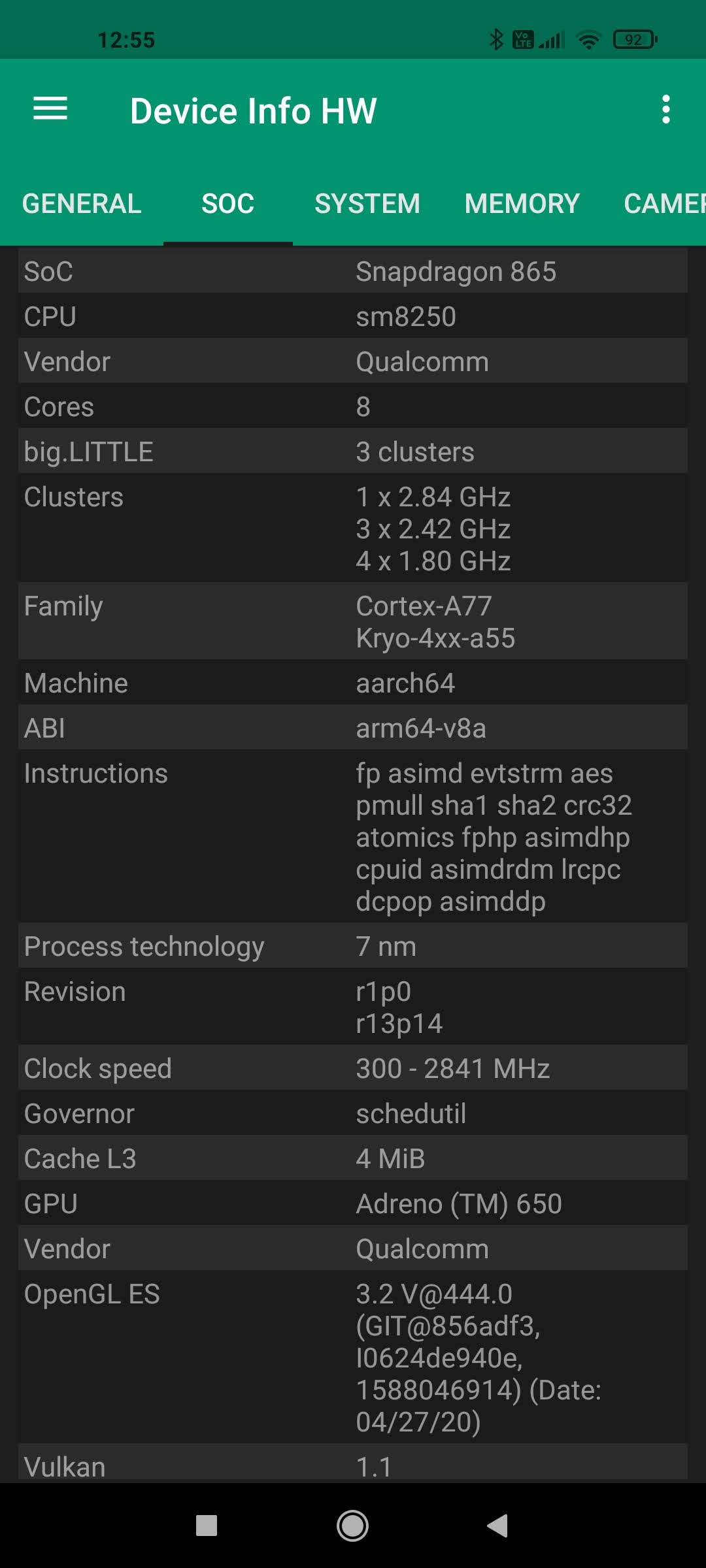Open the three-dot overflow menu
706x1568 pixels.
tap(665, 109)
